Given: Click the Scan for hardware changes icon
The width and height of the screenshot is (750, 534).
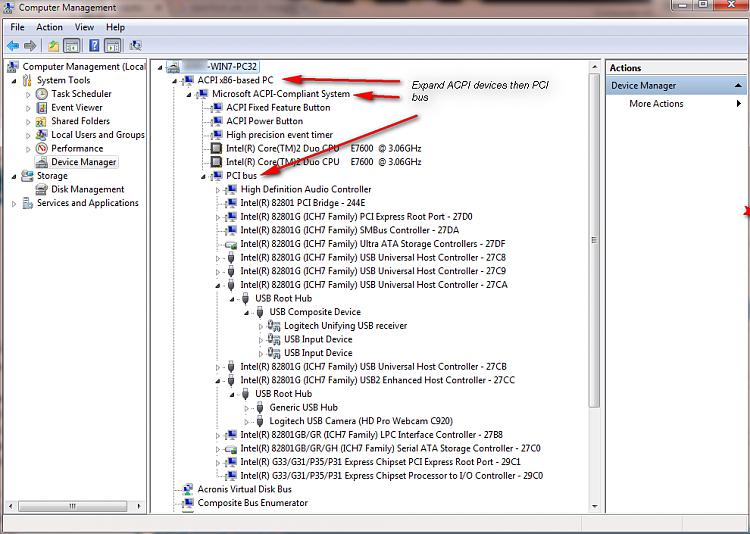Looking at the screenshot, I should click(135, 46).
